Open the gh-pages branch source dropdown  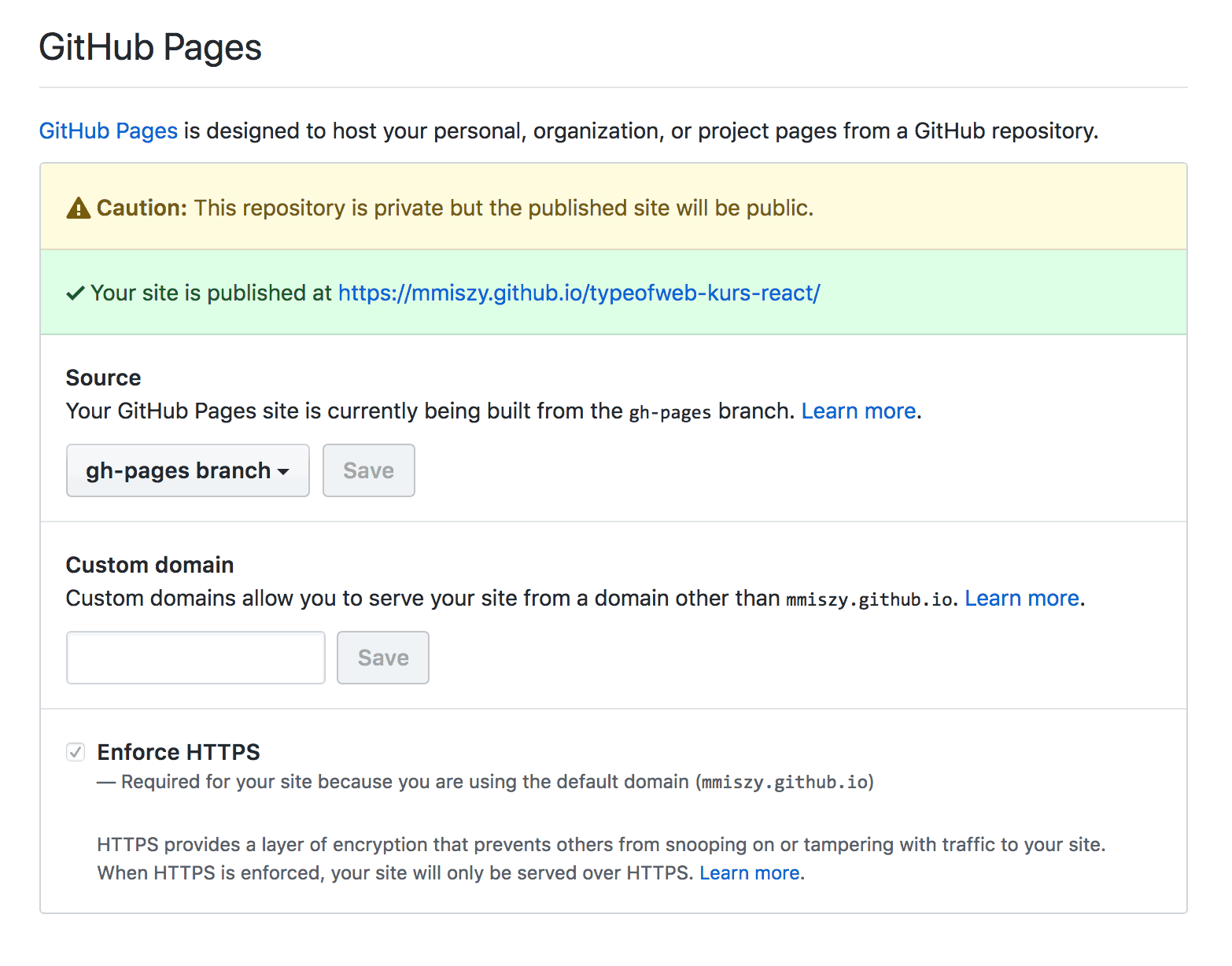[187, 470]
